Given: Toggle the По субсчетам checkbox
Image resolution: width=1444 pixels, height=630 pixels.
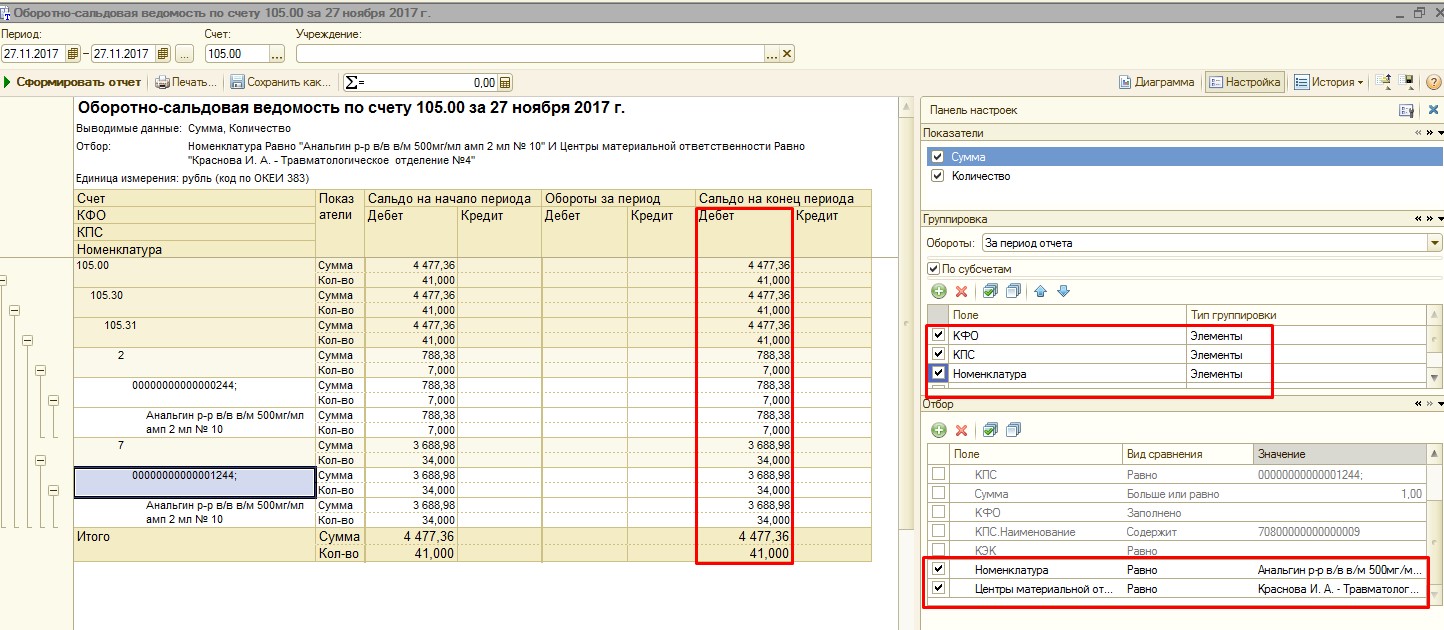Looking at the screenshot, I should [934, 269].
